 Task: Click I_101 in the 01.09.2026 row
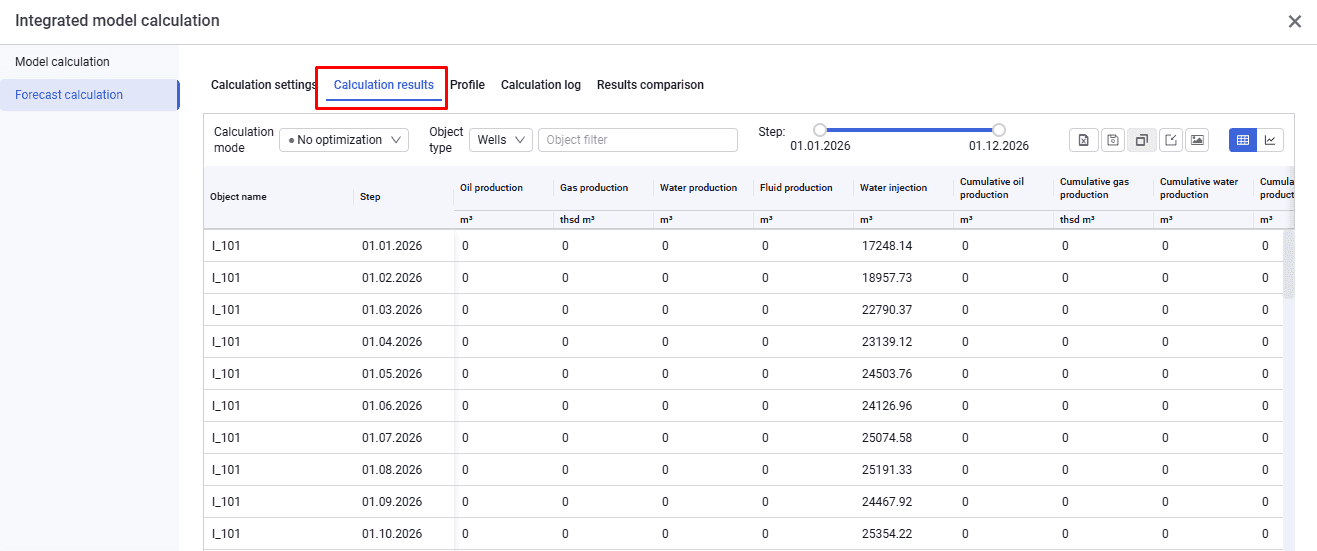click(x=226, y=502)
